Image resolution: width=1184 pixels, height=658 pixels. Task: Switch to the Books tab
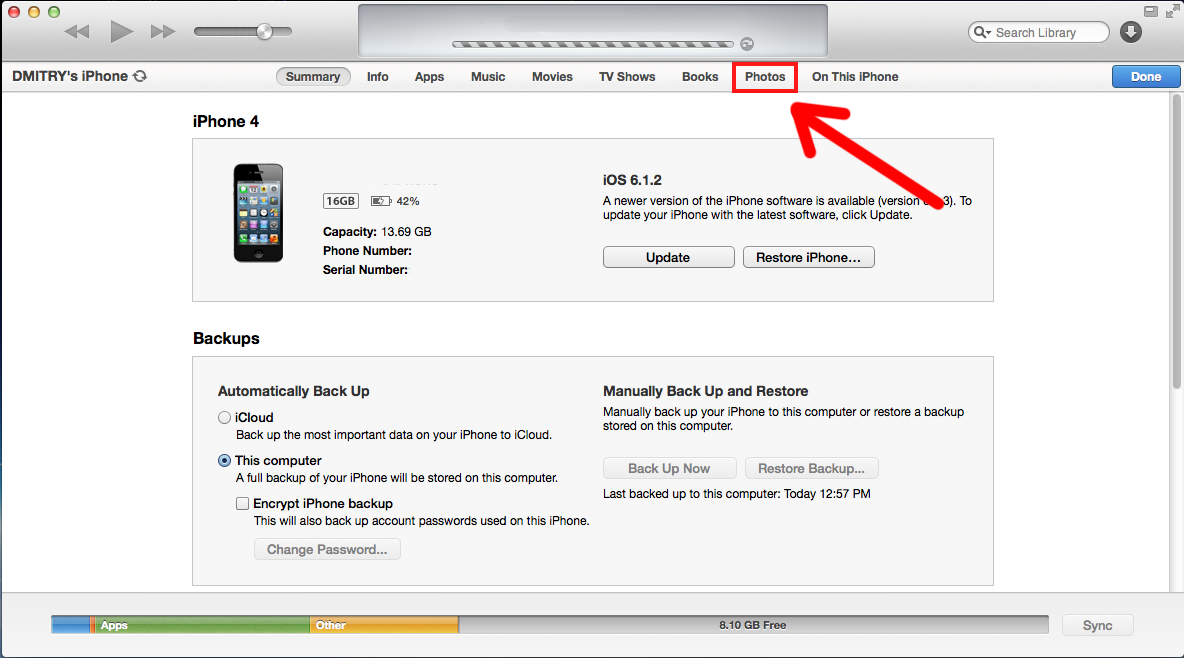pyautogui.click(x=700, y=77)
